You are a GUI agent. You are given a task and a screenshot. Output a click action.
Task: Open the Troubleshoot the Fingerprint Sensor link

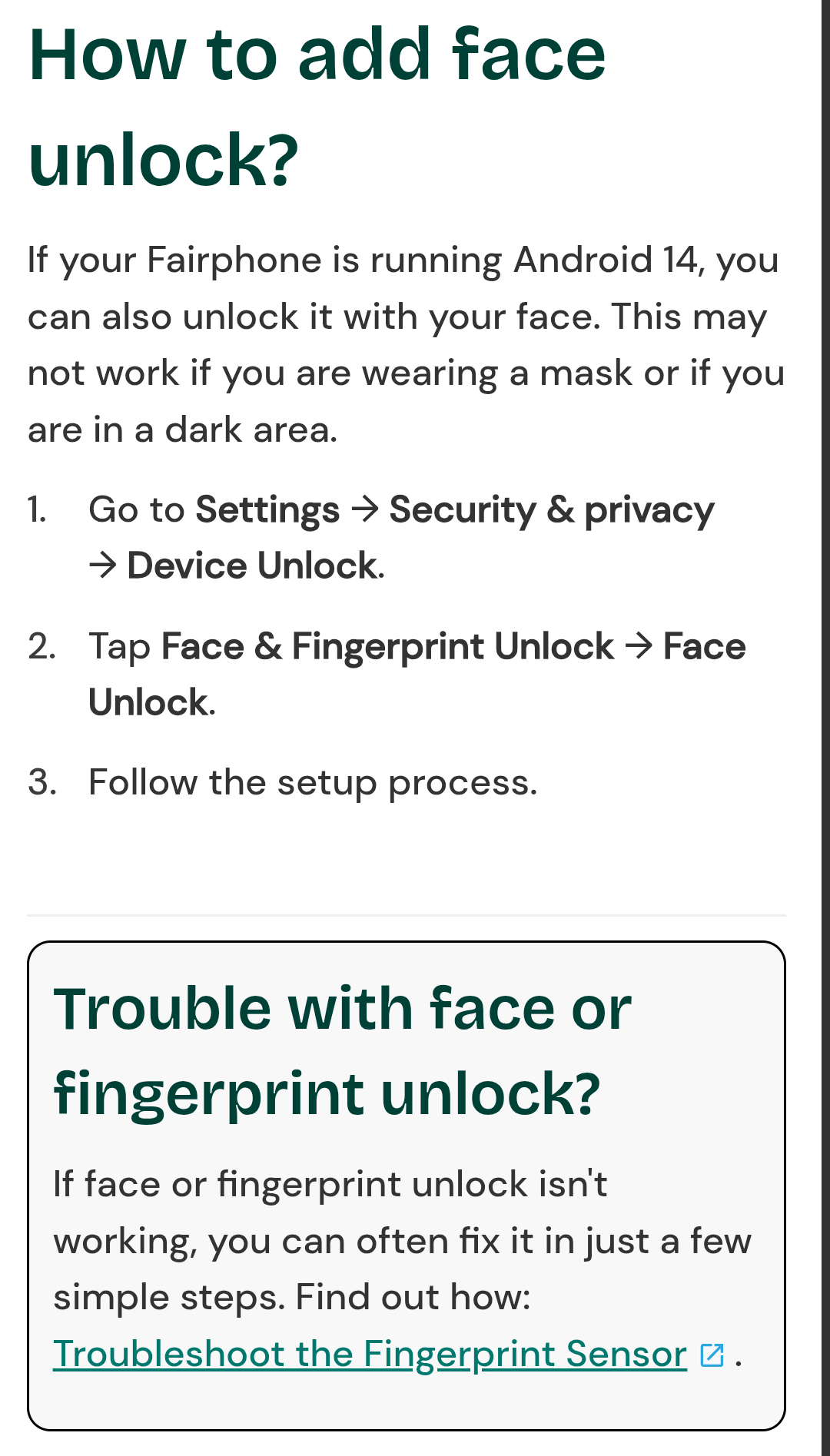(x=370, y=1354)
